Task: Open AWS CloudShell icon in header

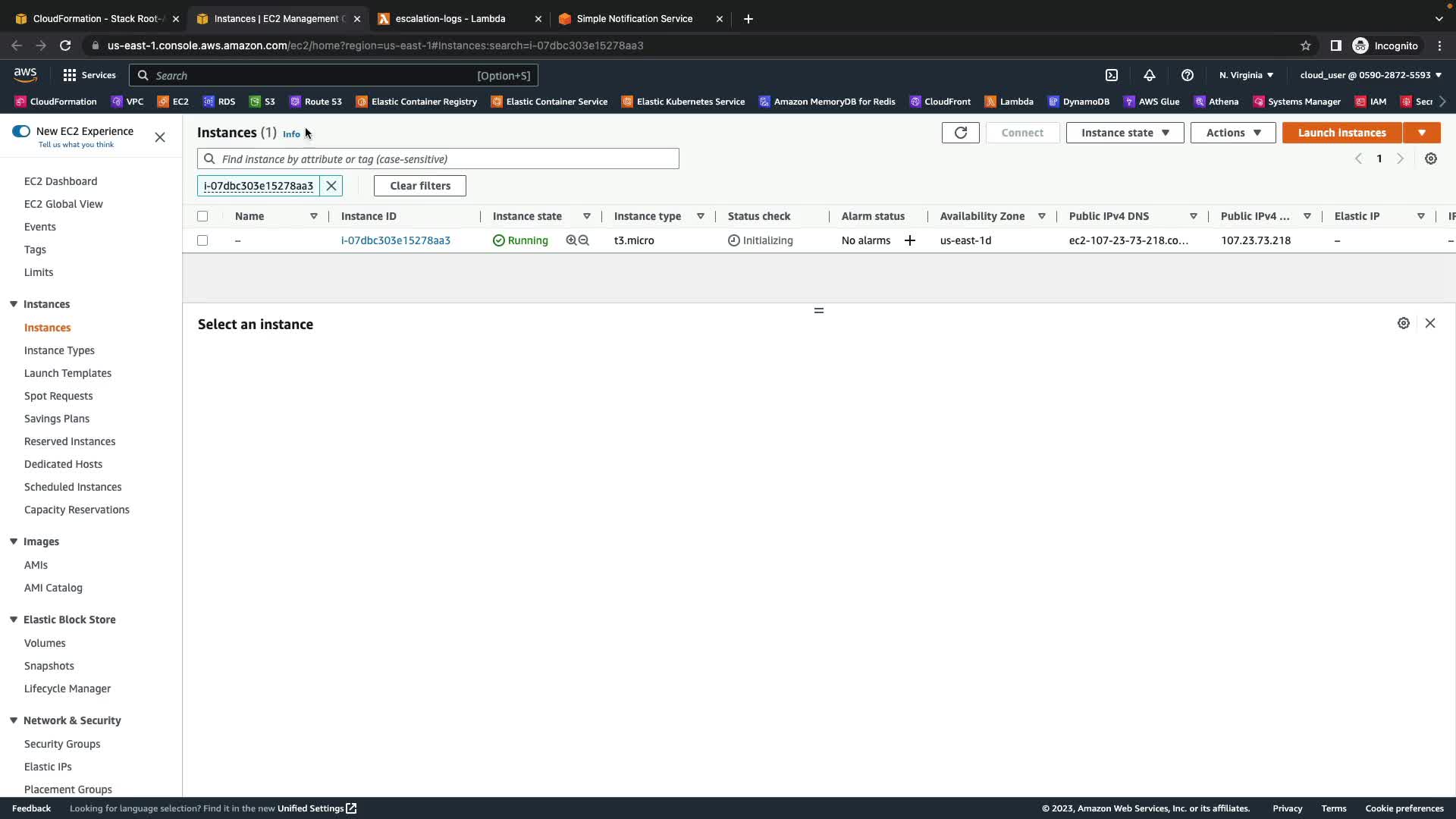Action: tap(1112, 75)
